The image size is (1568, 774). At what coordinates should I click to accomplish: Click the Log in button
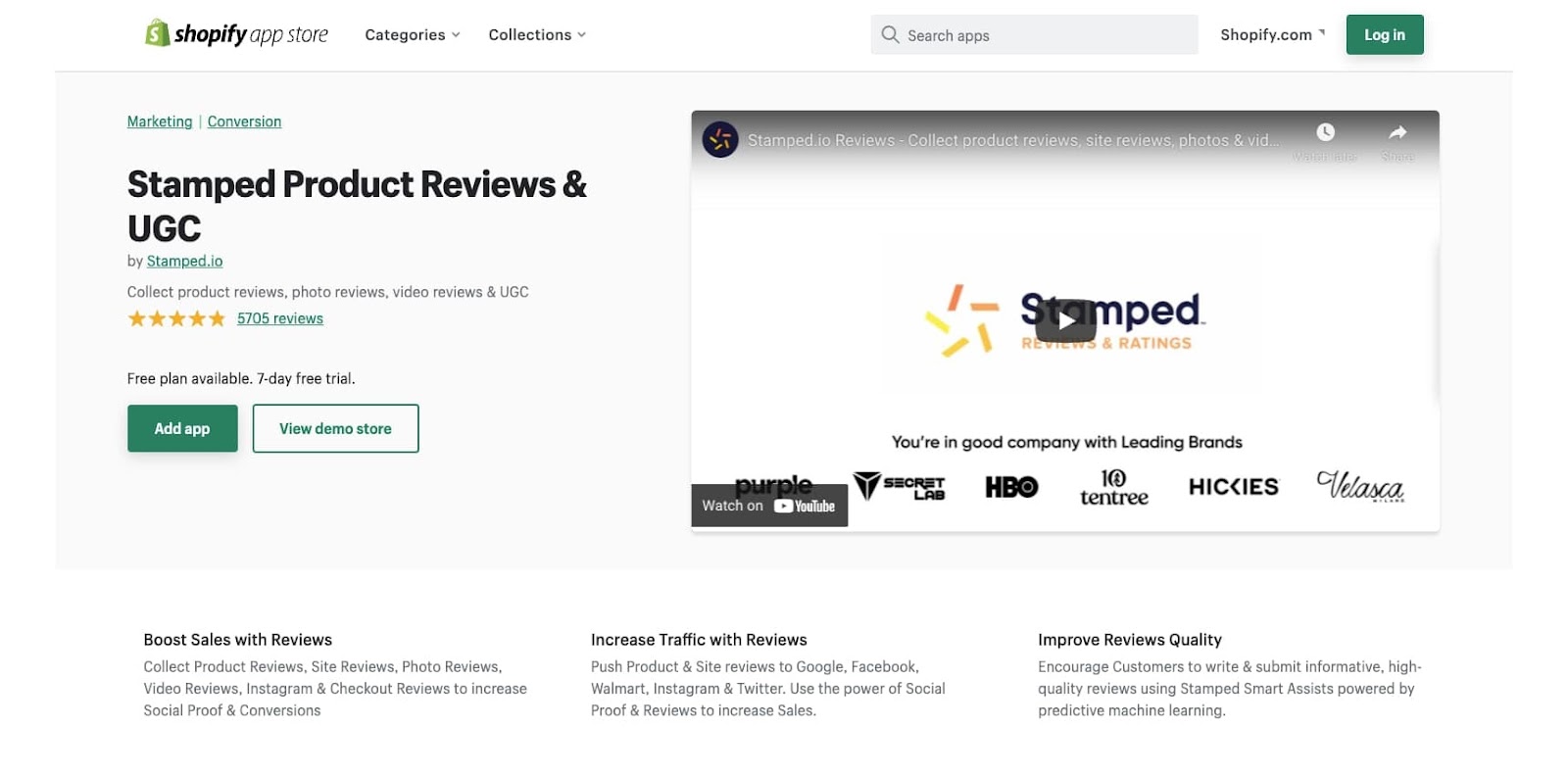click(x=1384, y=34)
